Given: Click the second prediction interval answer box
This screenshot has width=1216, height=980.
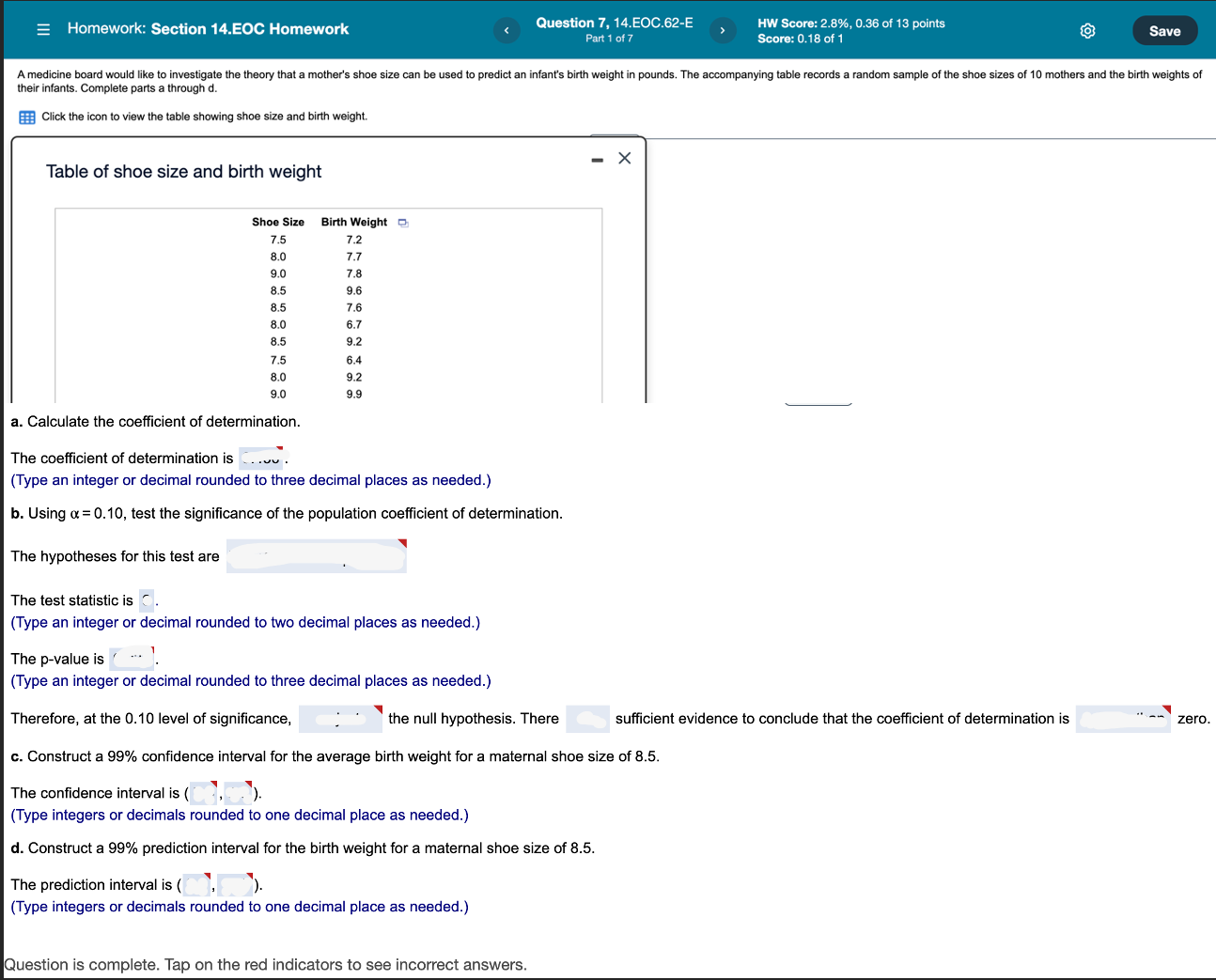Looking at the screenshot, I should coord(235,884).
